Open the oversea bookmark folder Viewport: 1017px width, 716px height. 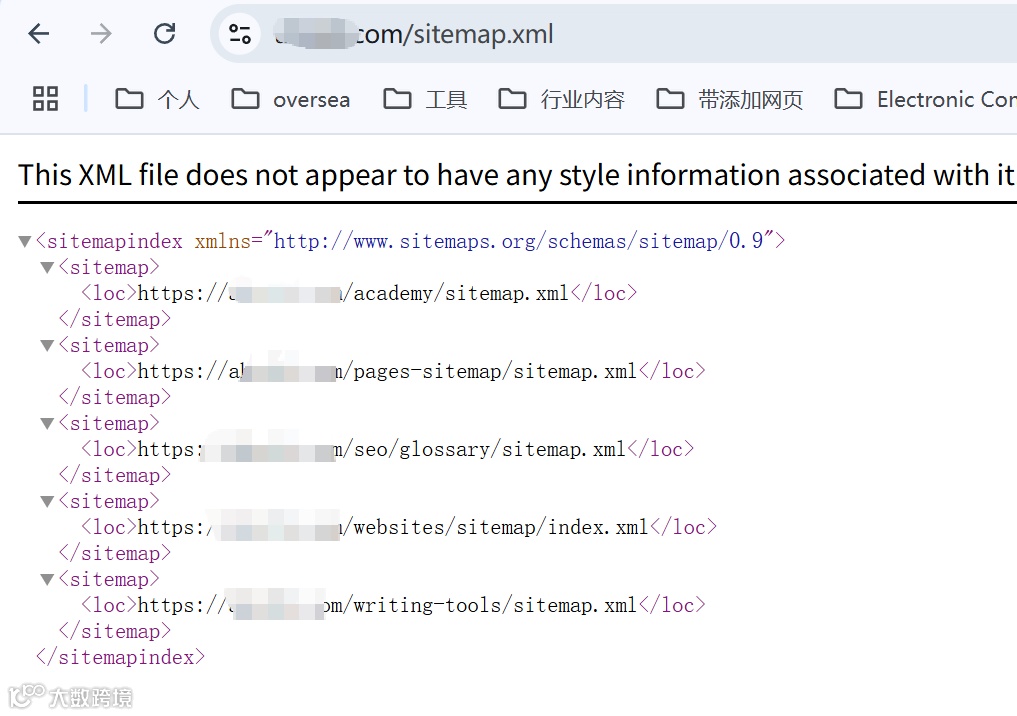click(x=291, y=99)
